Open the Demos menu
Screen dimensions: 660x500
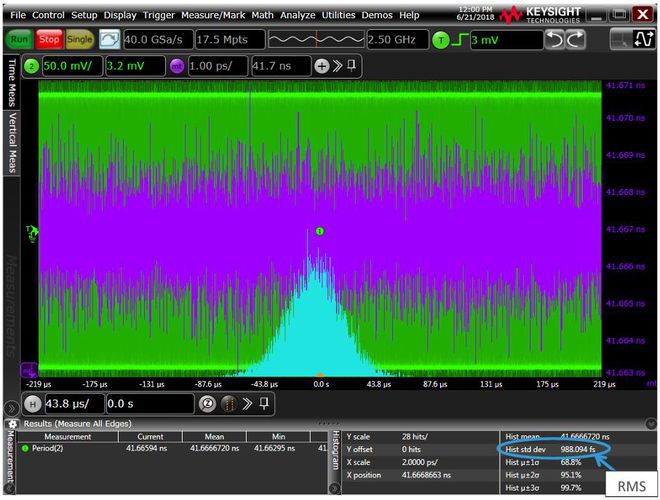(x=377, y=15)
